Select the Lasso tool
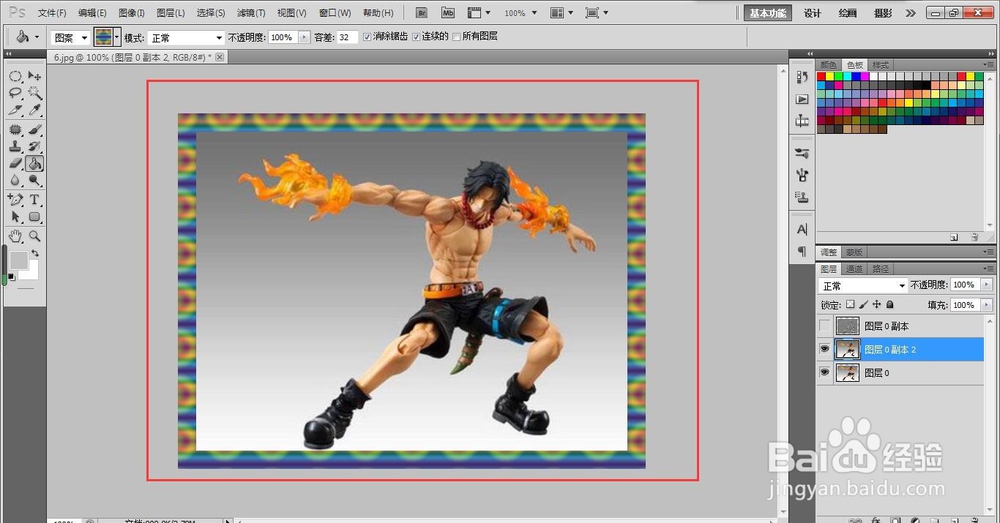The width and height of the screenshot is (1000, 523). pos(15,93)
